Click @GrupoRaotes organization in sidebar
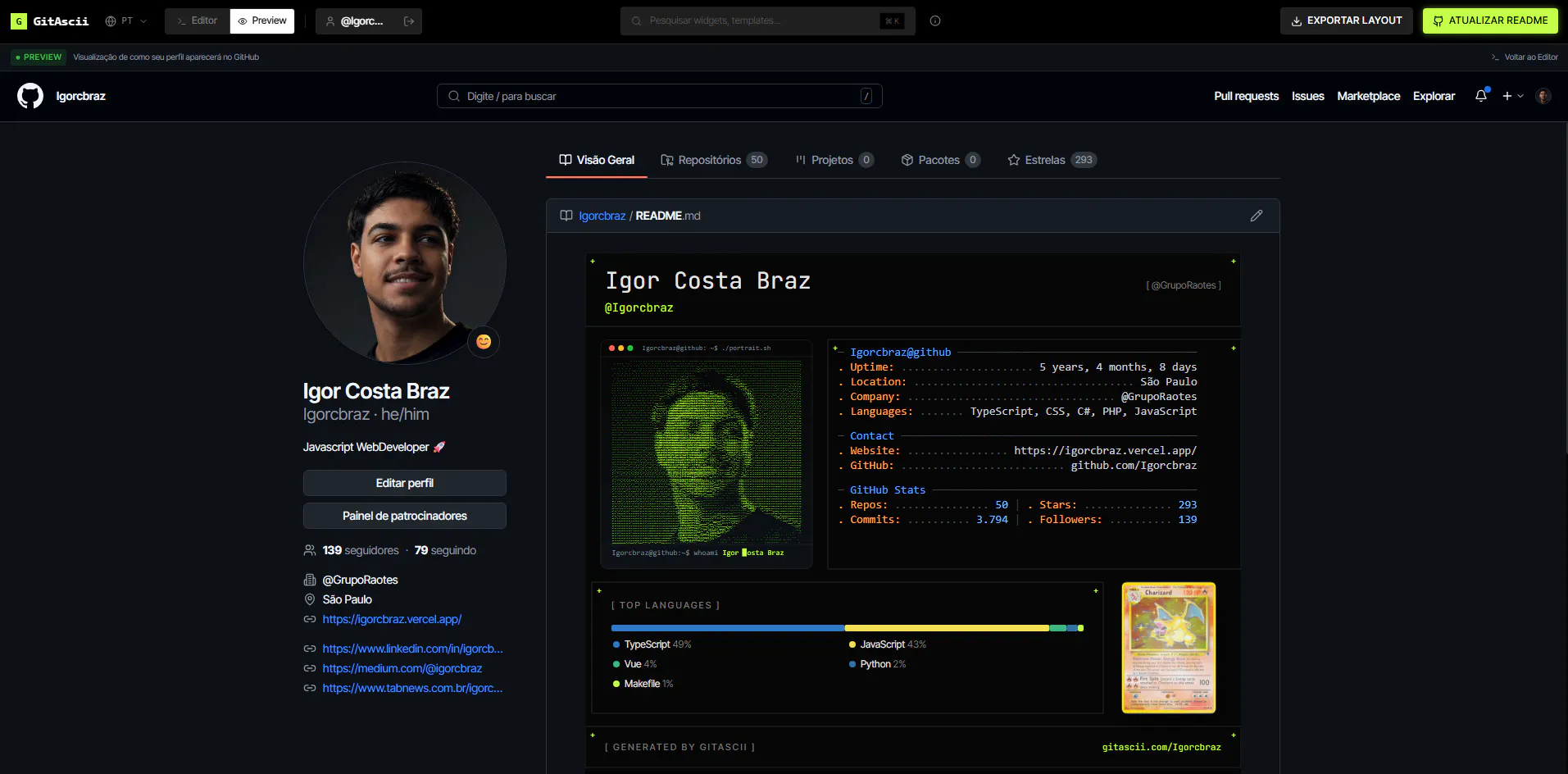The height and width of the screenshot is (774, 1568). click(360, 580)
